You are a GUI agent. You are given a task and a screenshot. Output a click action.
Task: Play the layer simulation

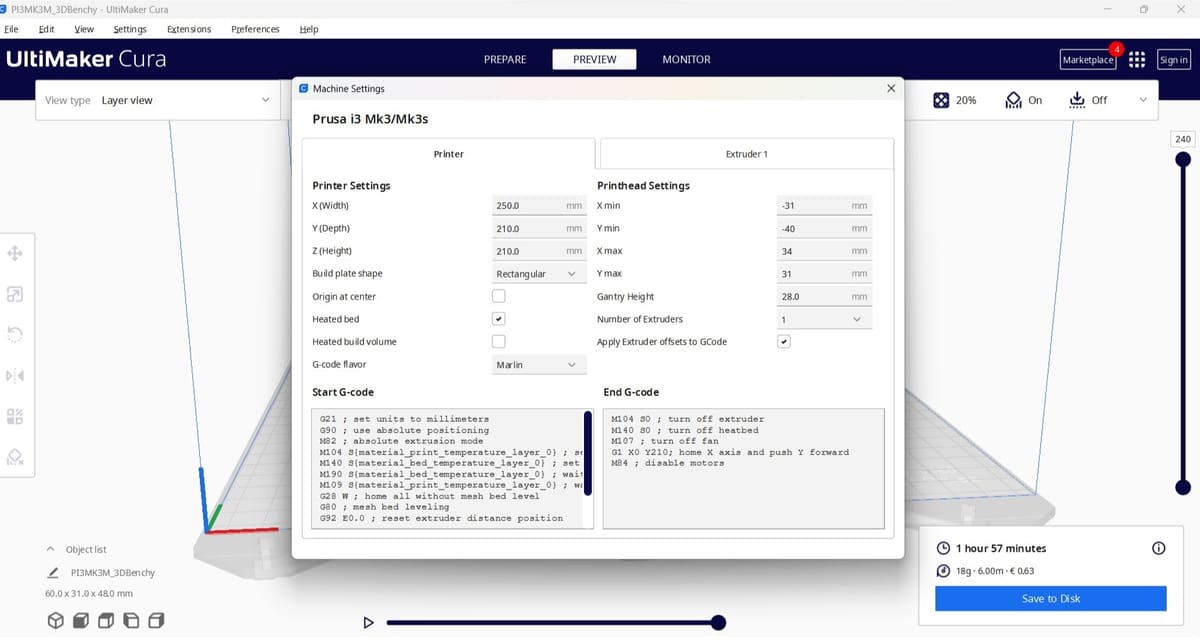pyautogui.click(x=368, y=623)
